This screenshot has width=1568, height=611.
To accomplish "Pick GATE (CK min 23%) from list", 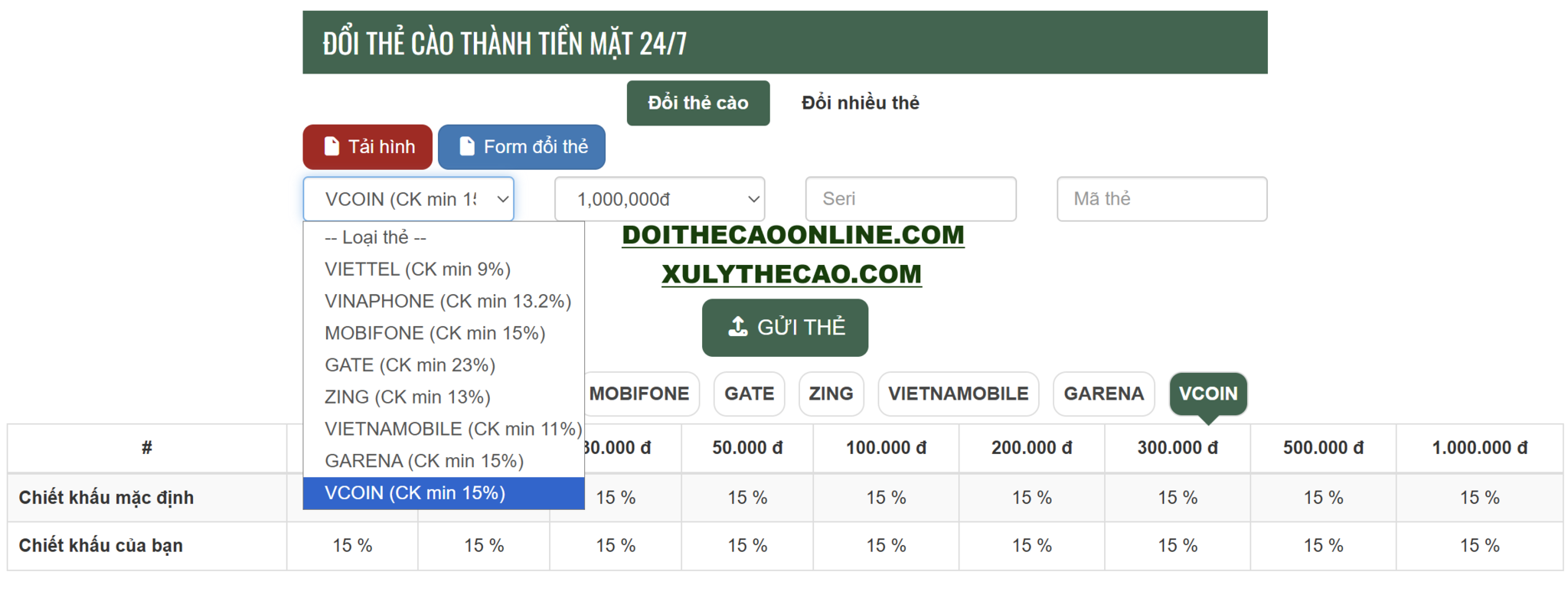I will [410, 365].
